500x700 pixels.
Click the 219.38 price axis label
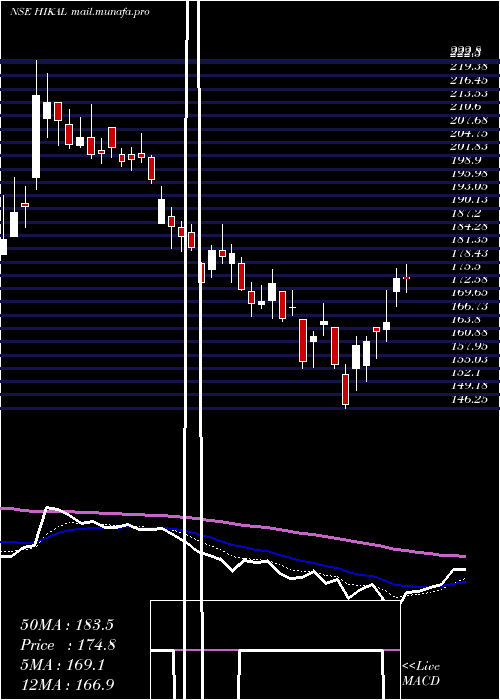[x=468, y=67]
